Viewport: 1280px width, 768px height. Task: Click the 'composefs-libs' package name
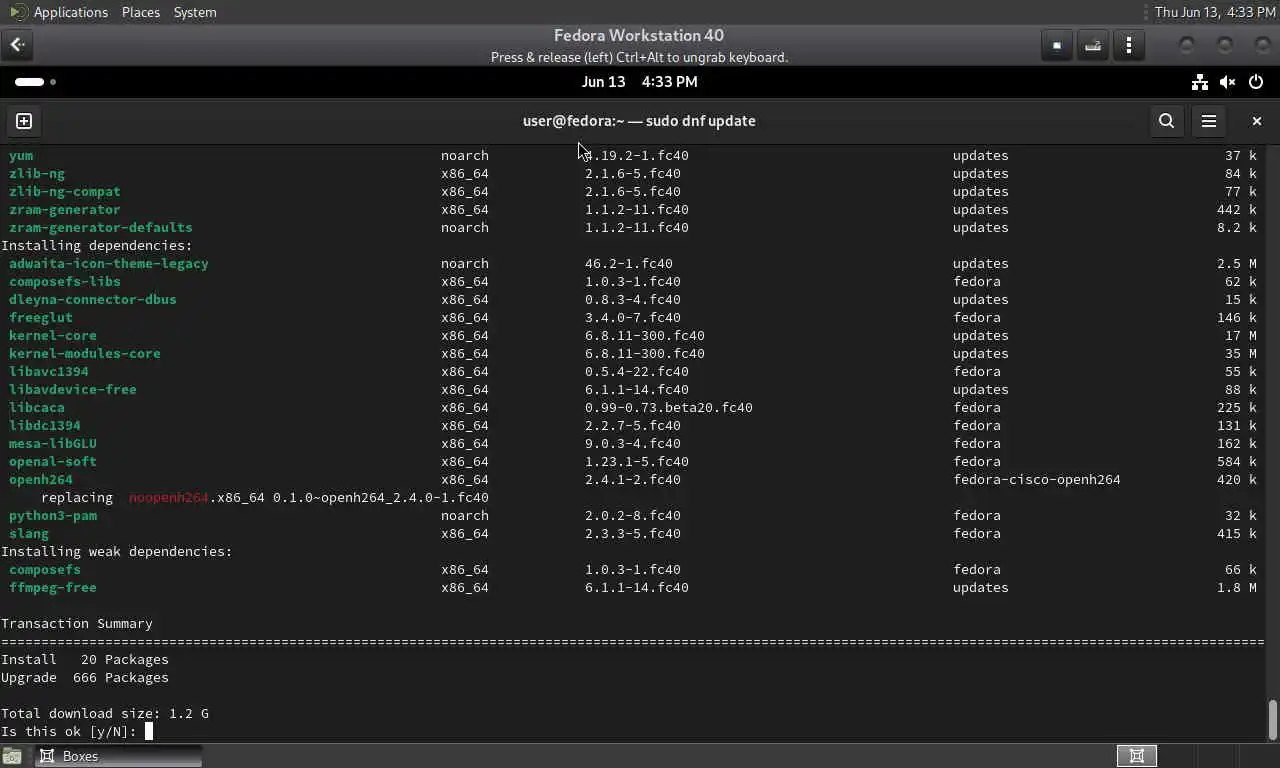coord(65,281)
